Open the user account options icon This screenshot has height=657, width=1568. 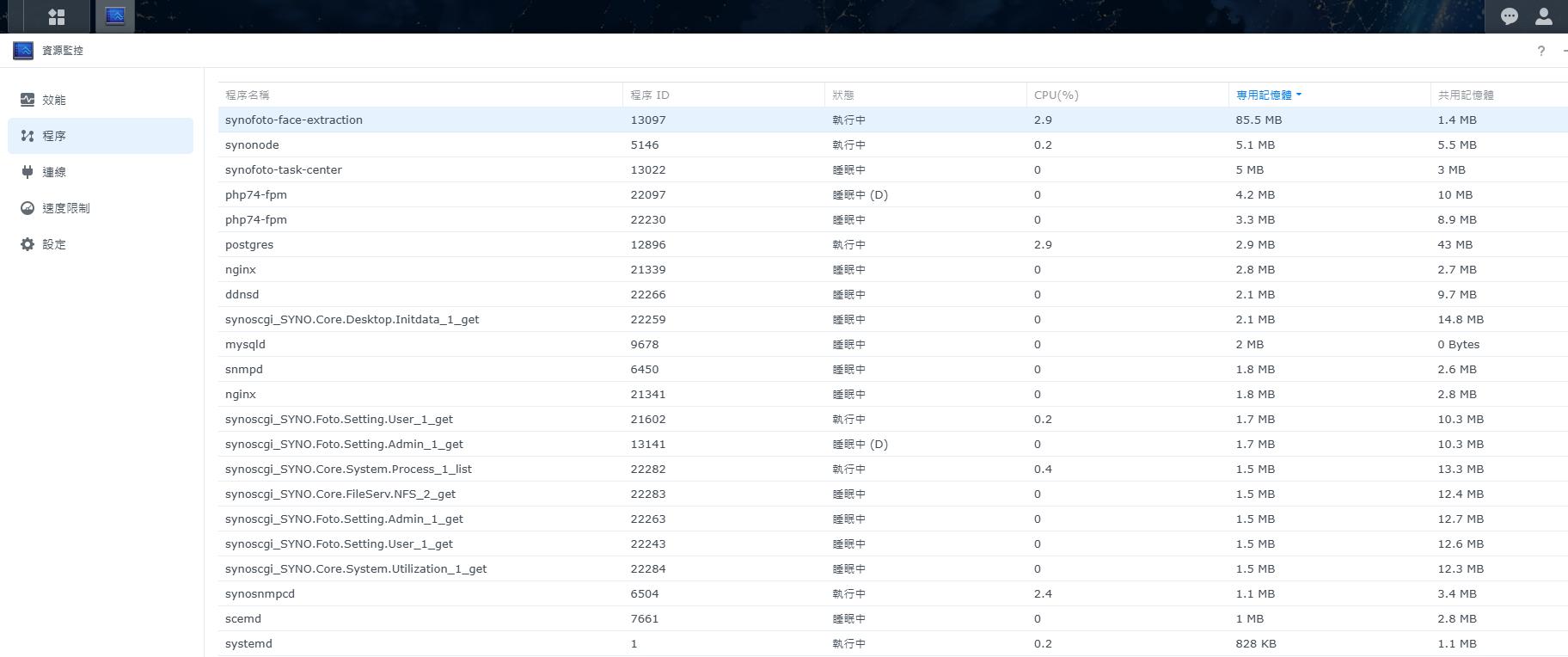1544,16
